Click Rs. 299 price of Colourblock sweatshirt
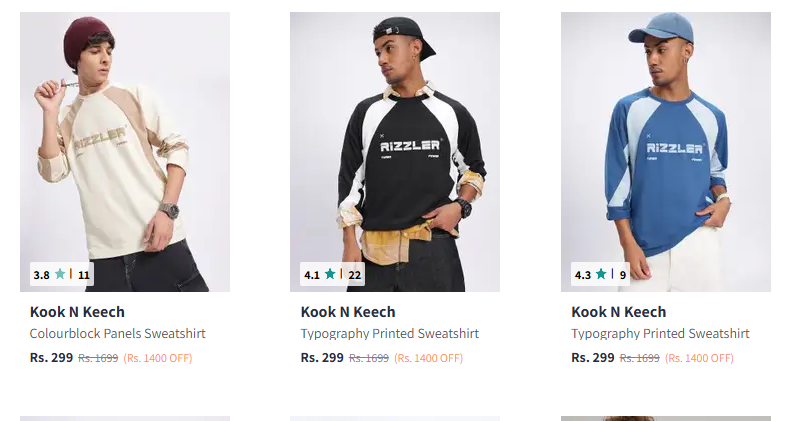Screen dimensions: 786x421 (51, 357)
